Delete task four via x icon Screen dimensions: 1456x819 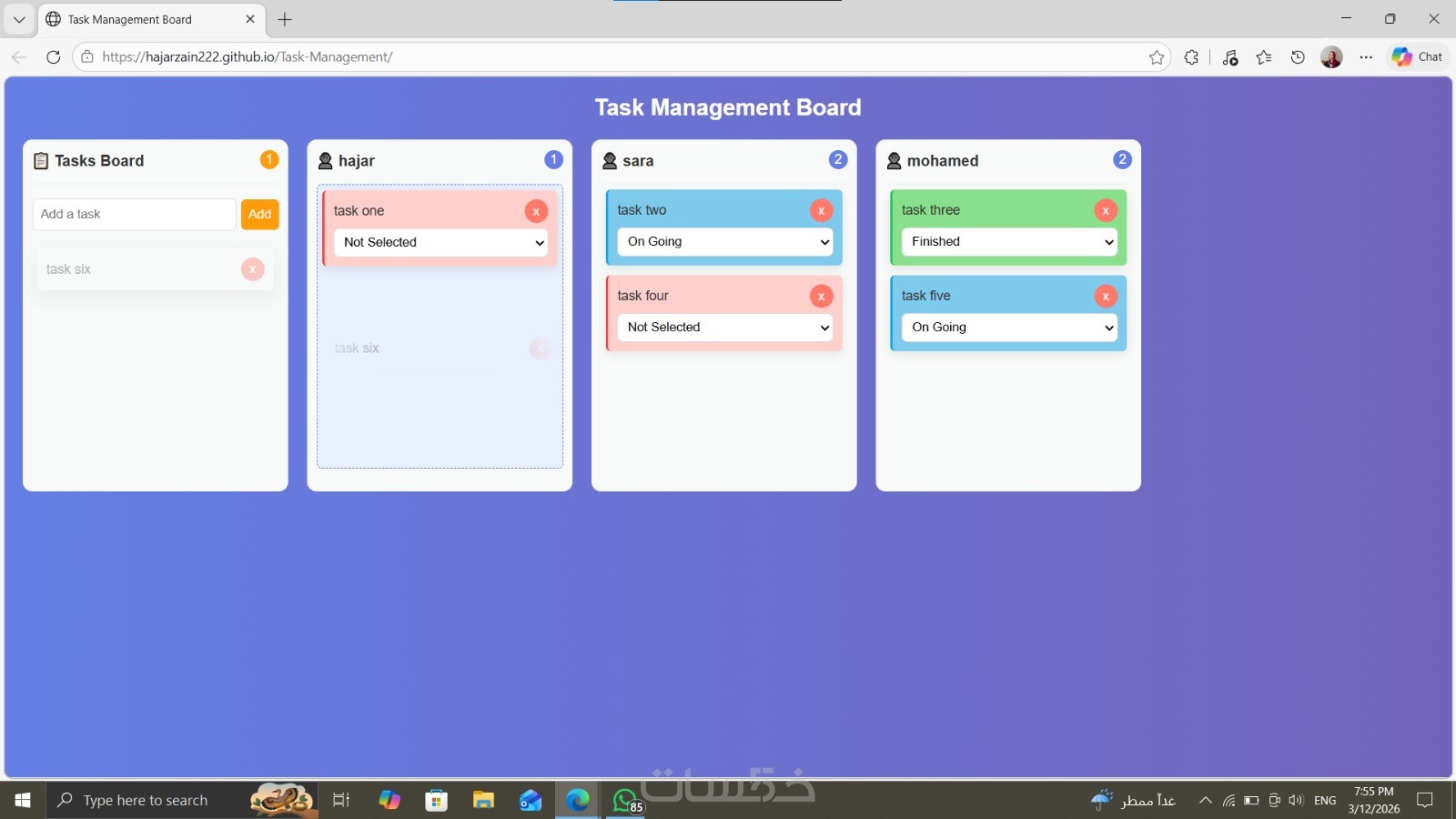[x=821, y=296]
